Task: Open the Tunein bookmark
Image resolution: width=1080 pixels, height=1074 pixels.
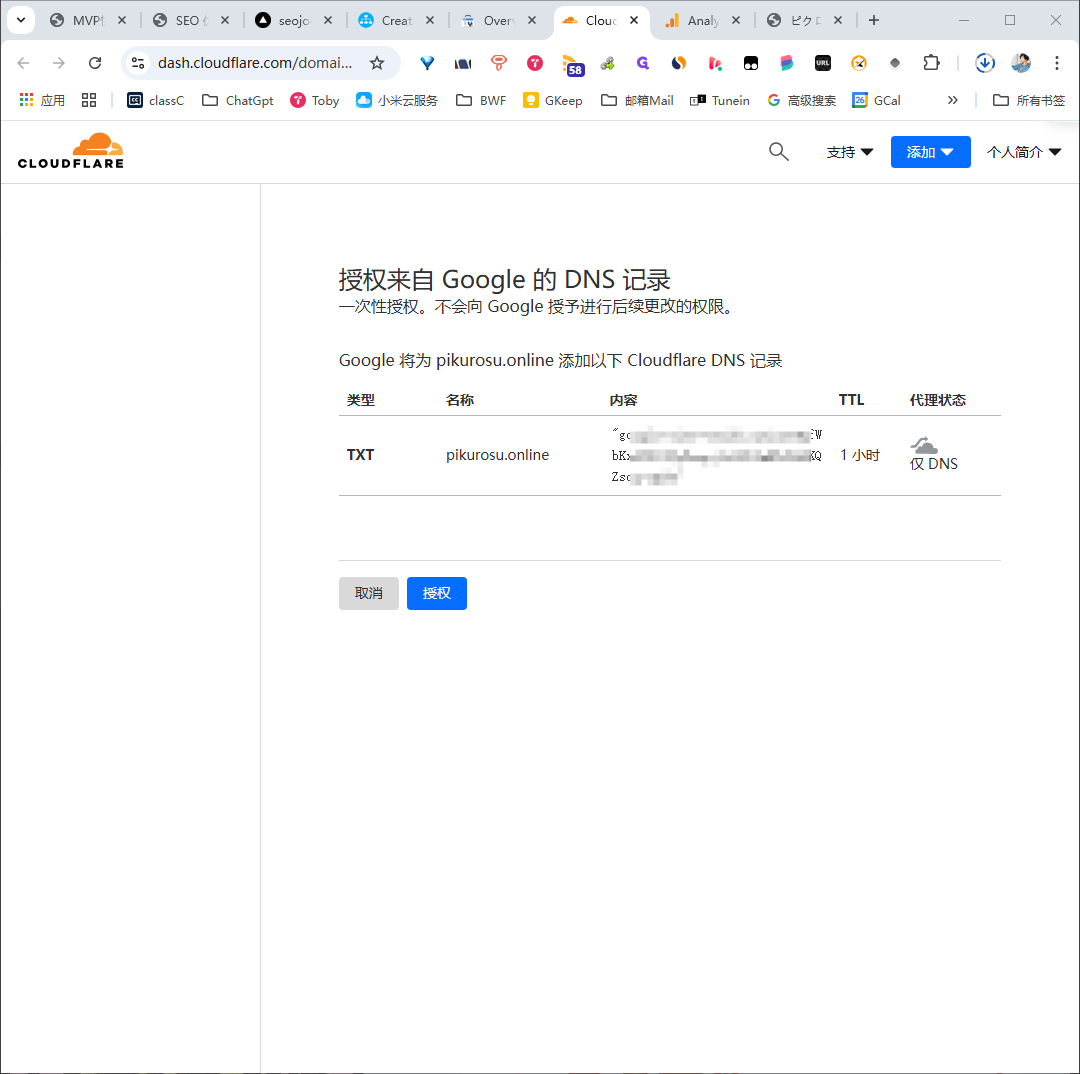Action: [720, 101]
